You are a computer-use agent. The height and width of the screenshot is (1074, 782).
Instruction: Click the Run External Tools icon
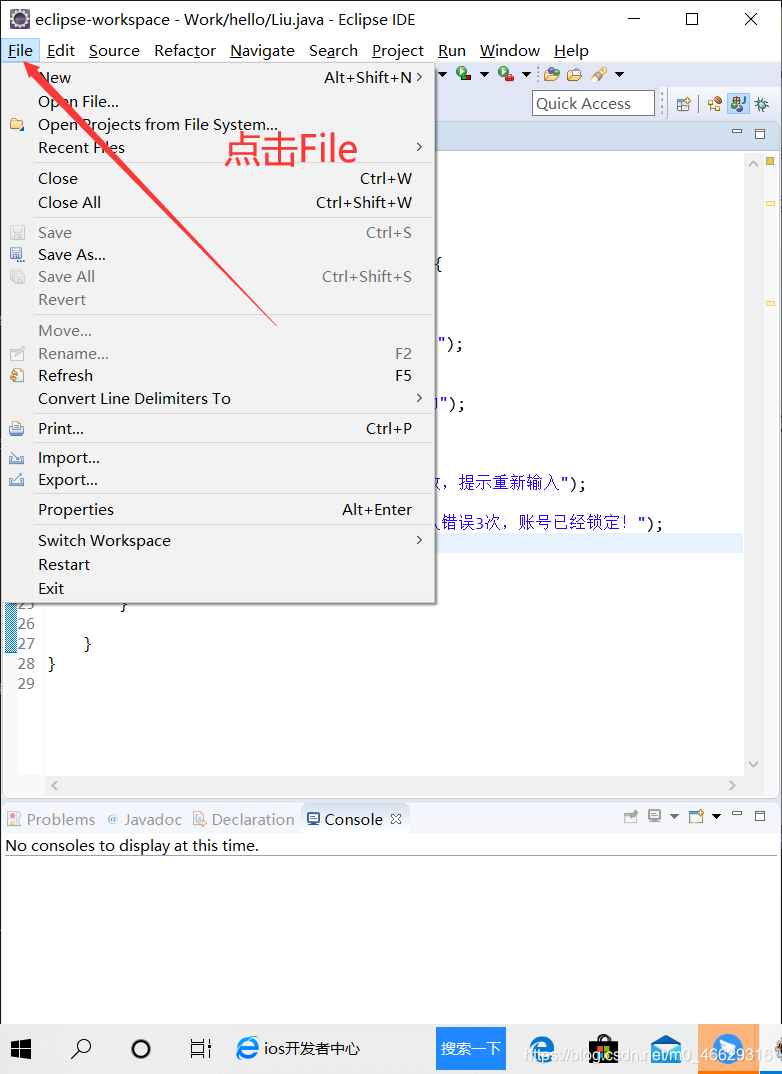506,74
